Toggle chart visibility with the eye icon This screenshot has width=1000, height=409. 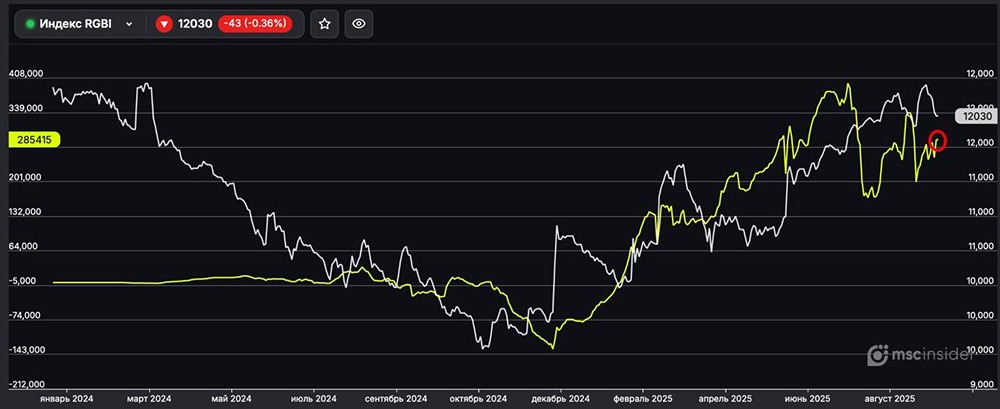click(x=360, y=24)
